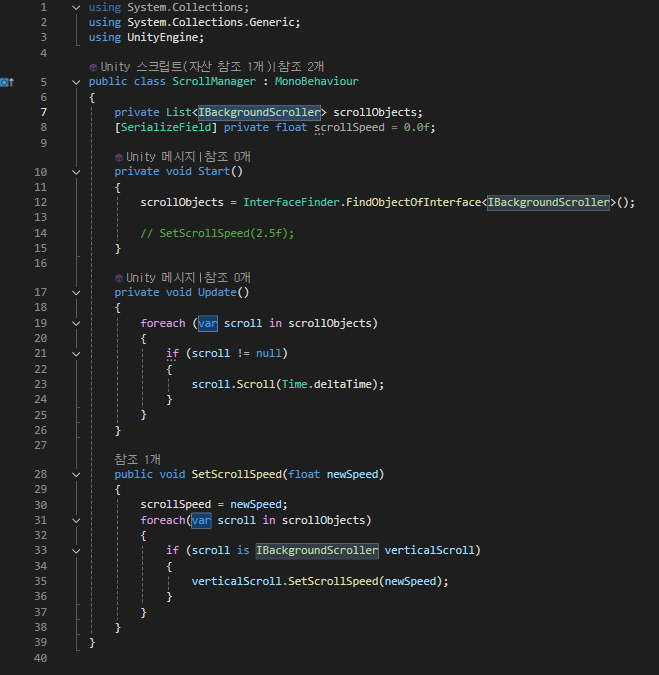Open the '참조 2개' CodeLens link above class
The height and width of the screenshot is (675, 659).
[x=301, y=67]
